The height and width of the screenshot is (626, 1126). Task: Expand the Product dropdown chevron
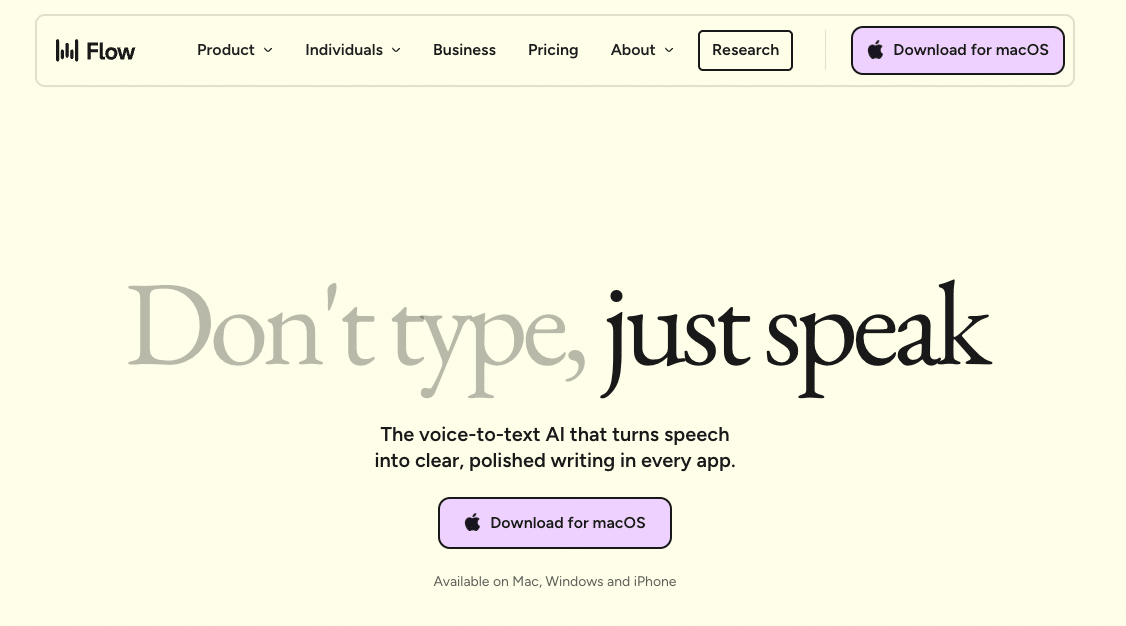(268, 50)
